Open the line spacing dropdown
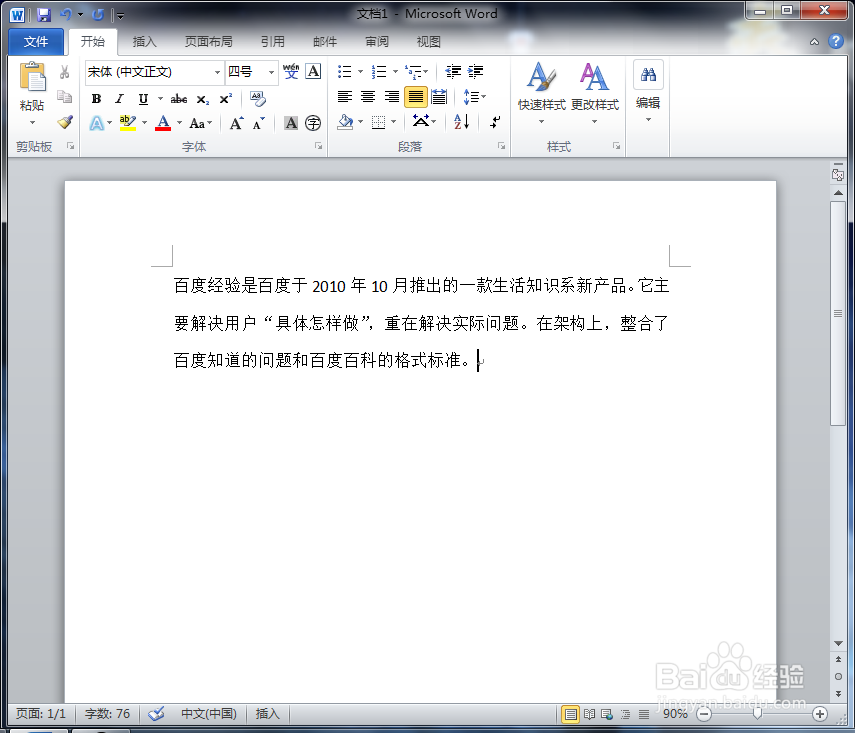Image resolution: width=855 pixels, height=733 pixels. (x=474, y=97)
